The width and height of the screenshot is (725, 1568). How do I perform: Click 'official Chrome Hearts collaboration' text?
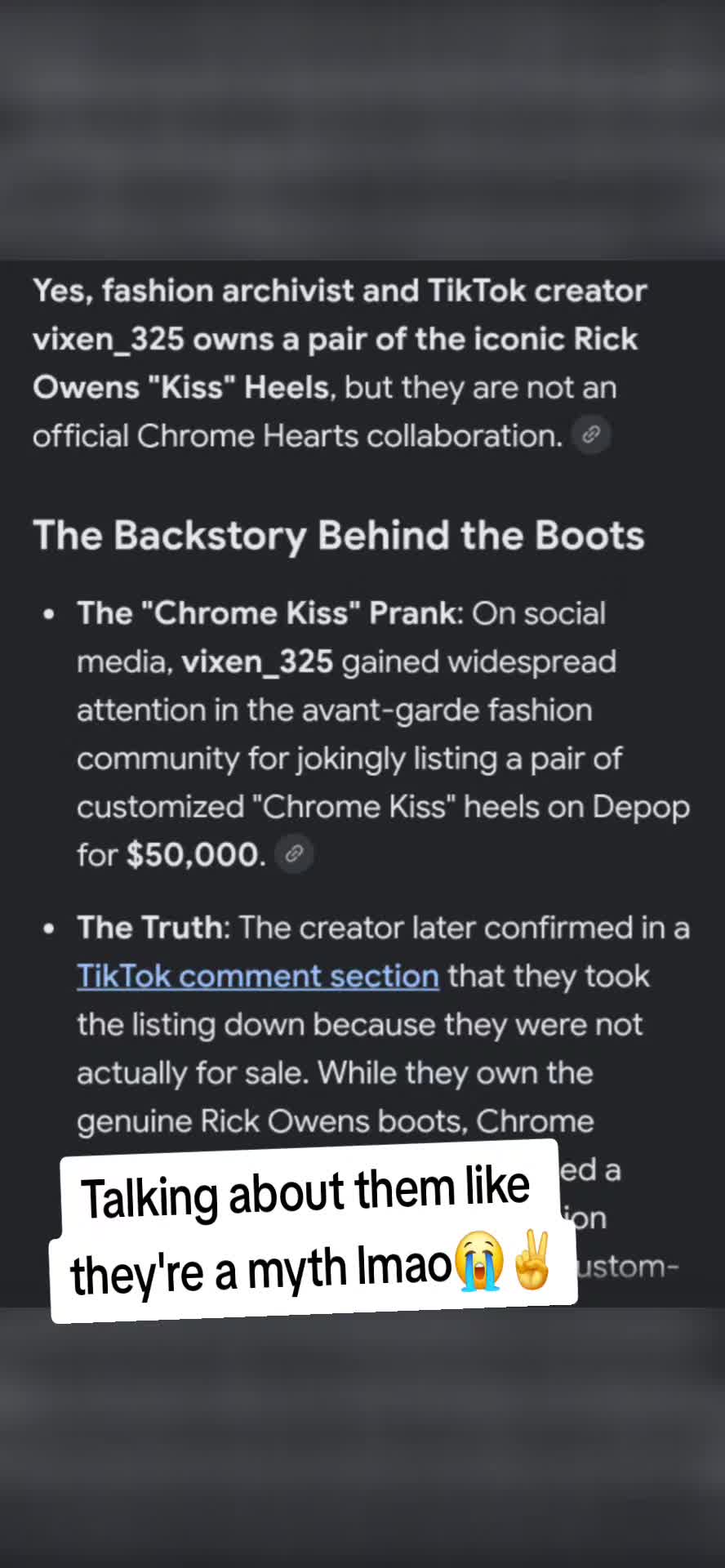(x=298, y=436)
